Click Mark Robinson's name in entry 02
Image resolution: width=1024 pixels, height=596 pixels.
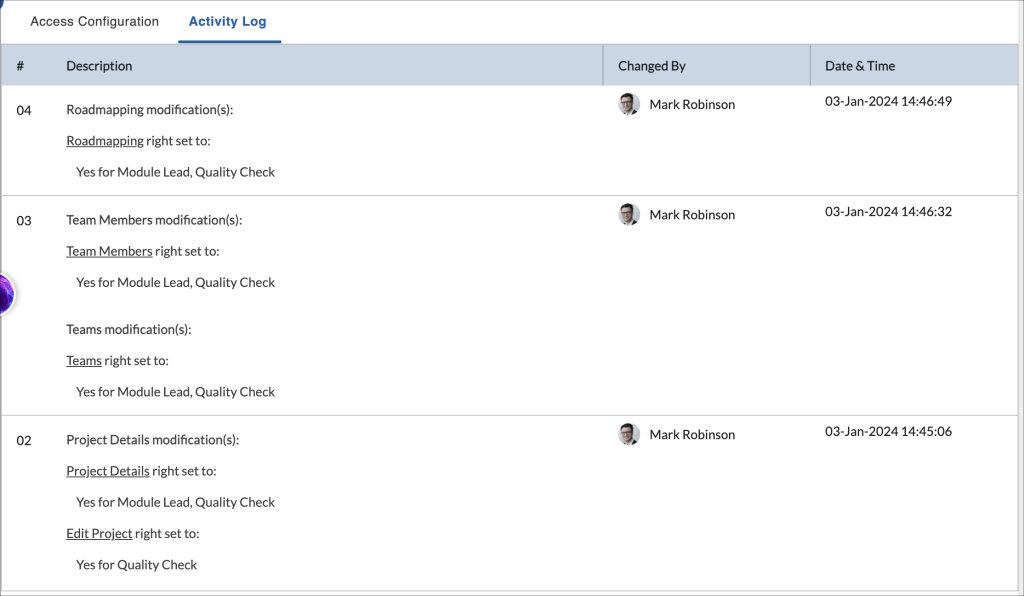pos(692,434)
